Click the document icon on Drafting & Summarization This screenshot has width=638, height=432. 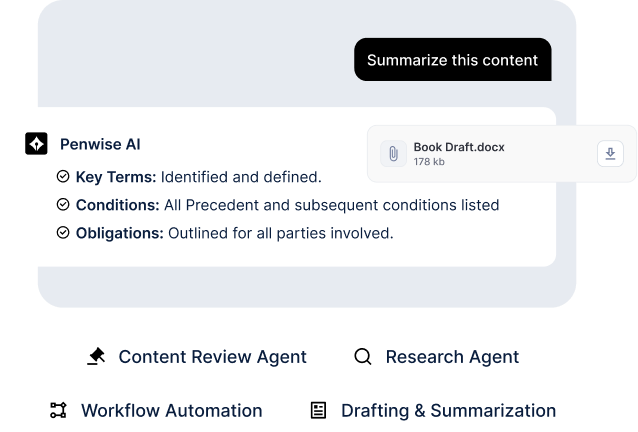coord(318,410)
